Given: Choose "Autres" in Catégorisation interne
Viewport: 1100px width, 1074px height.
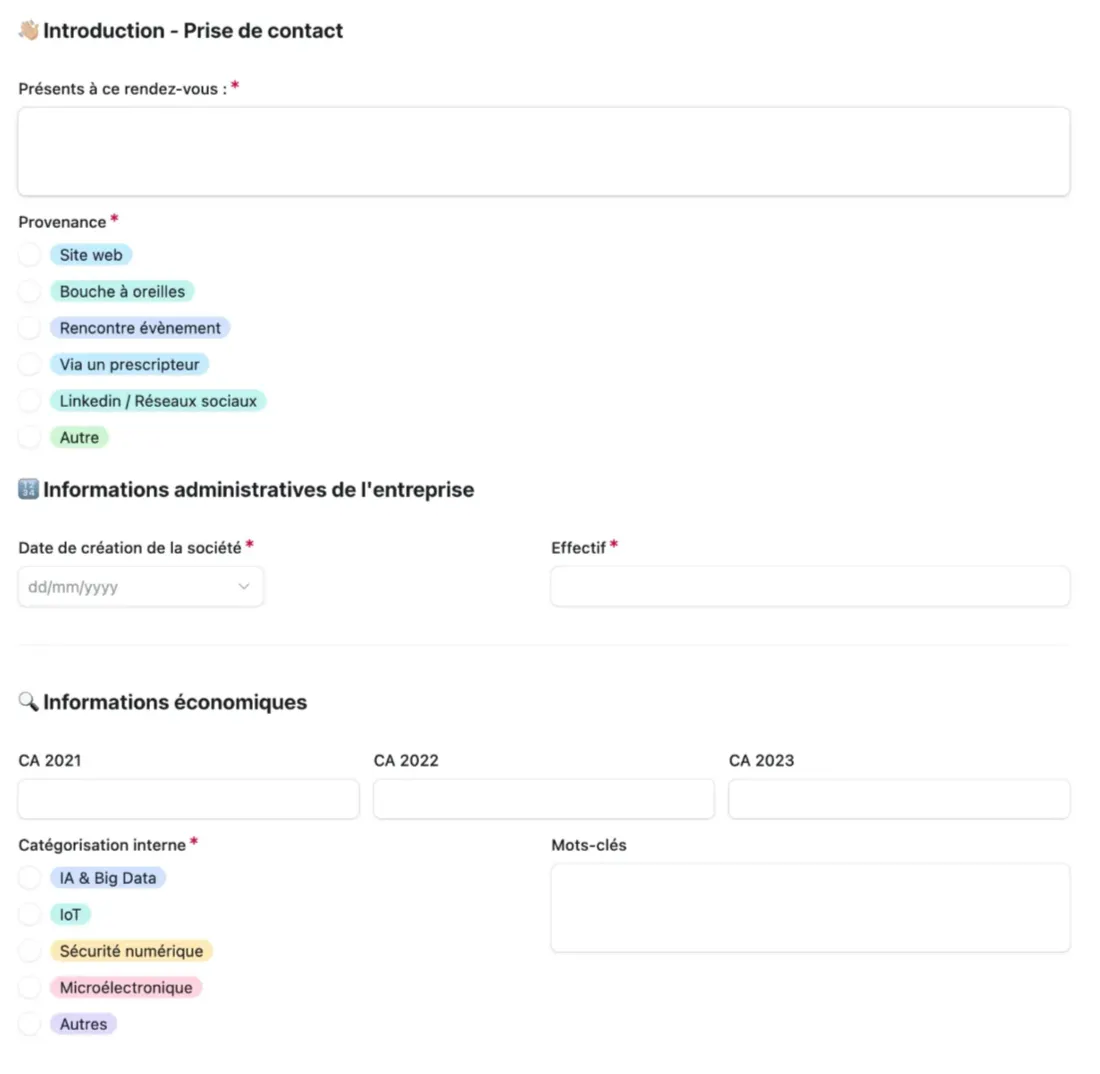Looking at the screenshot, I should tap(29, 1023).
